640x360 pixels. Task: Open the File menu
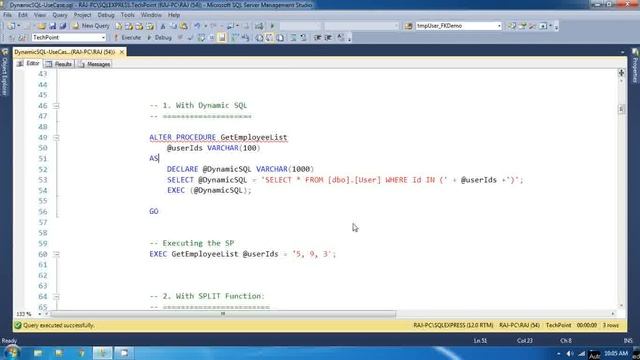[x=7, y=15]
